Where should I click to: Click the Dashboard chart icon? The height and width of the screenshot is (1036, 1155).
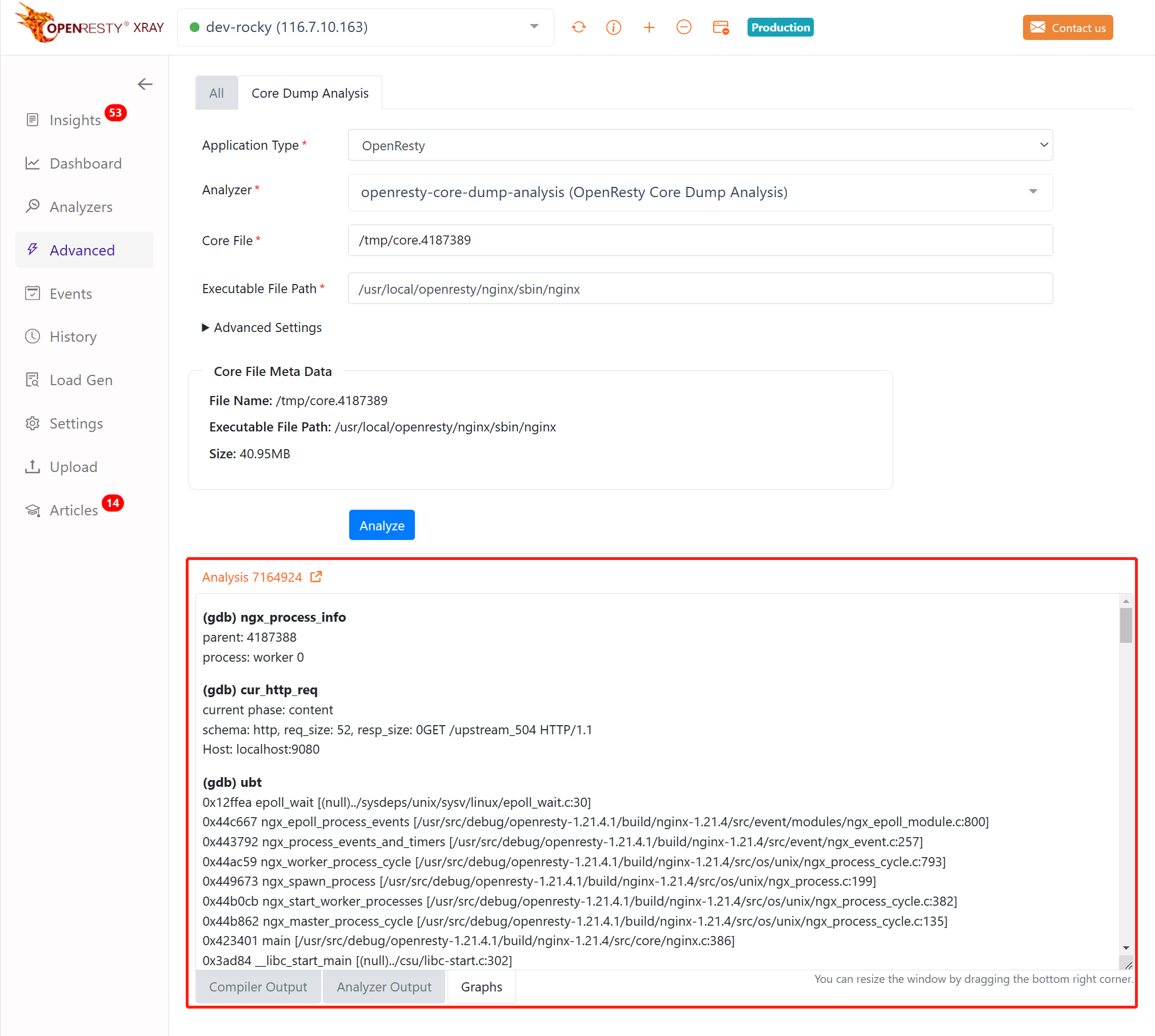coord(33,163)
